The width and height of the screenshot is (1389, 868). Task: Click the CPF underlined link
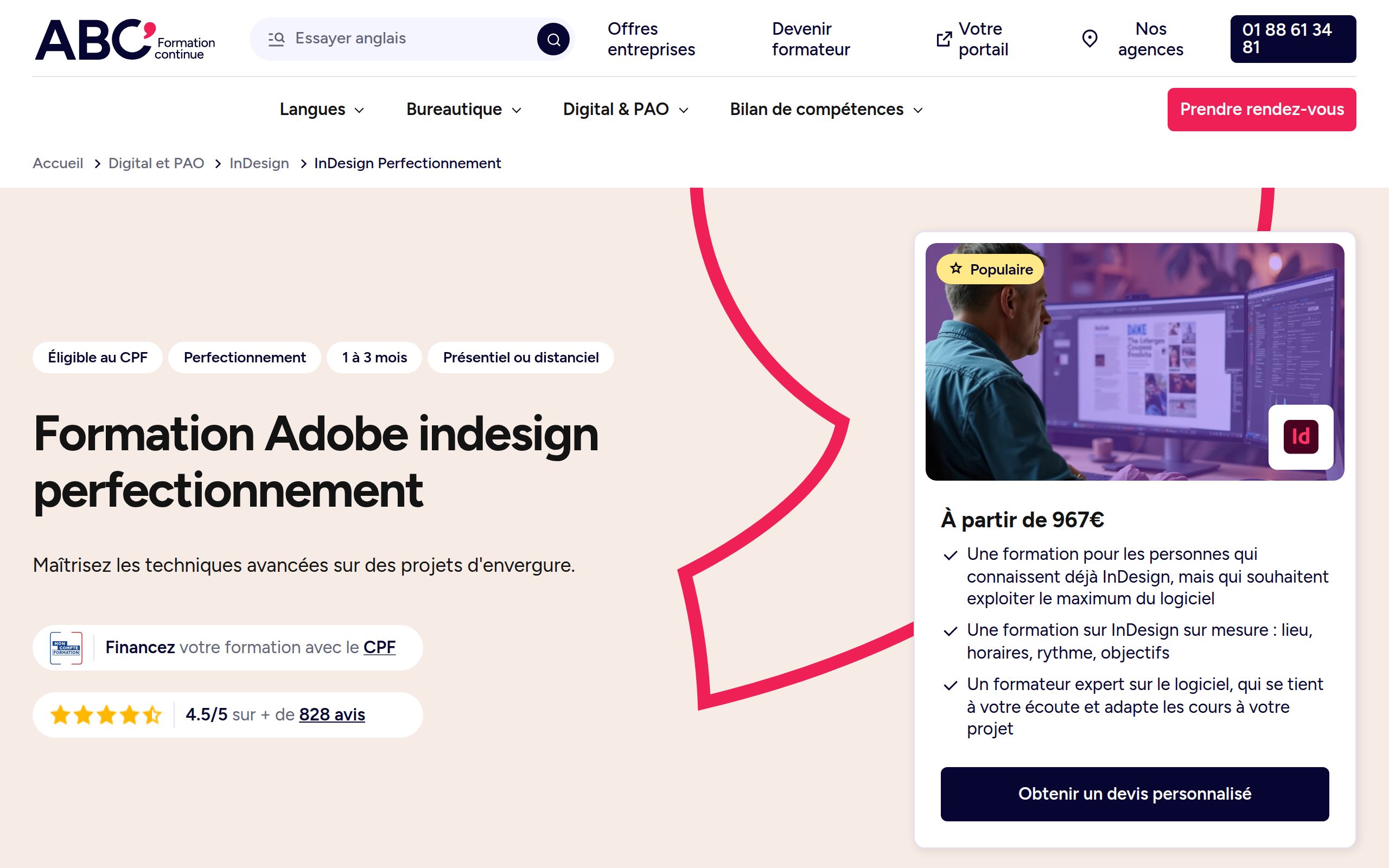379,648
